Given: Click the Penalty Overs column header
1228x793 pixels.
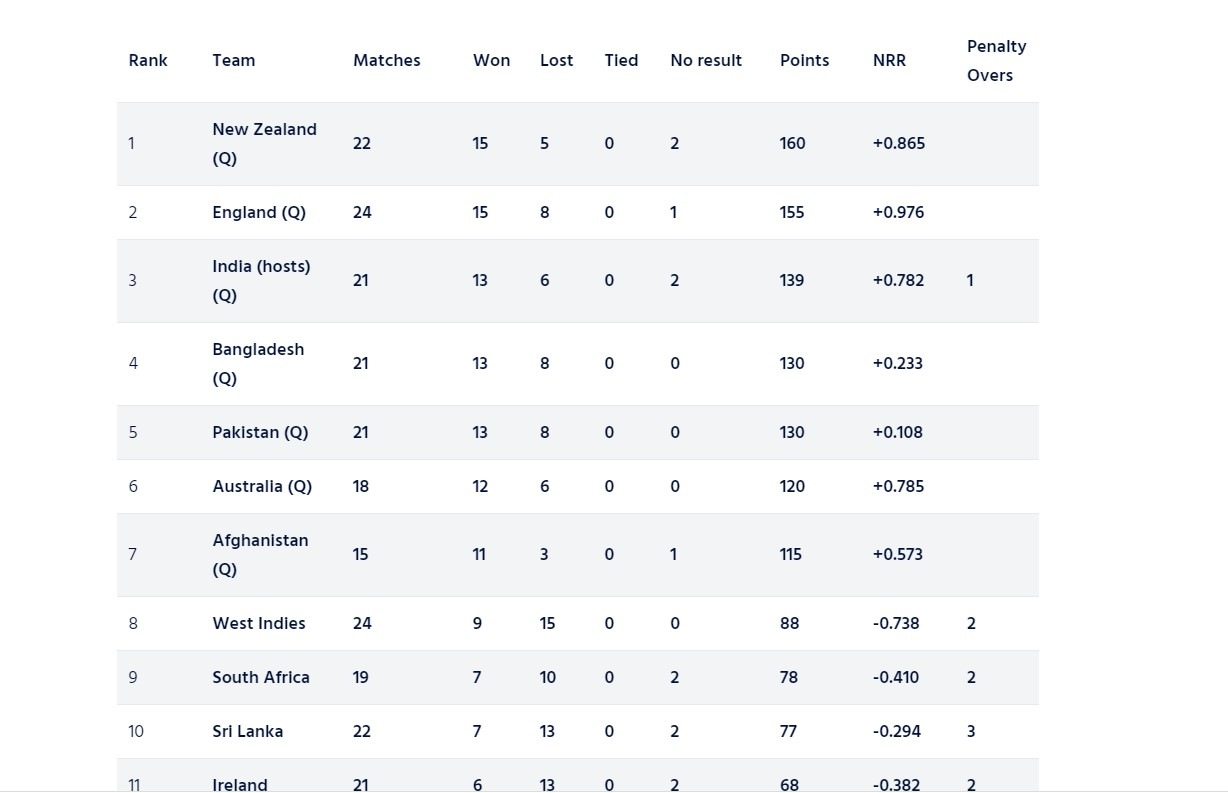Looking at the screenshot, I should [x=997, y=61].
